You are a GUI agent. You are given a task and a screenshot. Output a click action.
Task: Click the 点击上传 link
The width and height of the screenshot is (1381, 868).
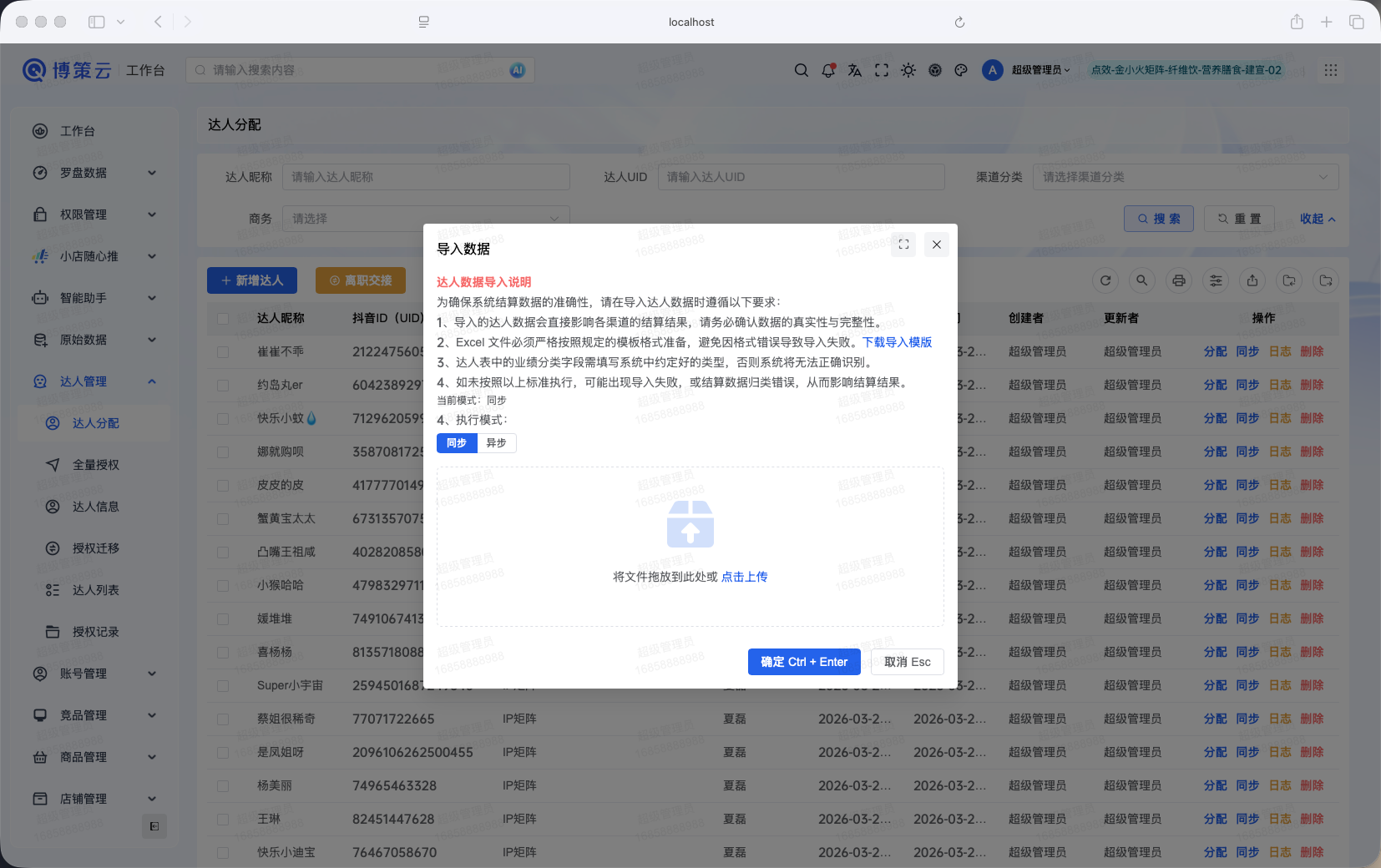(745, 577)
